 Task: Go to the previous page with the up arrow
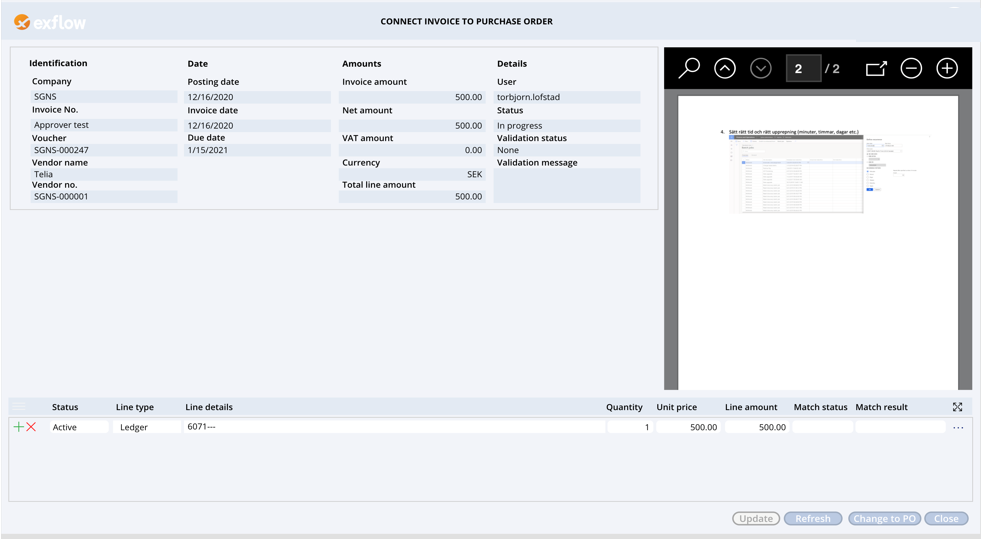click(x=724, y=68)
